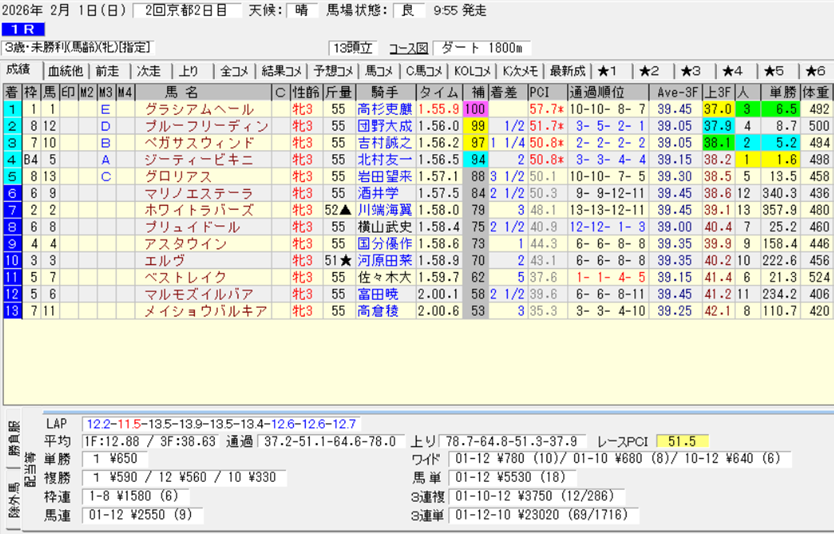Viewport: 834px width, 534px height.
Task: Click the pink 100 補正 value cell
Action: 474,109
